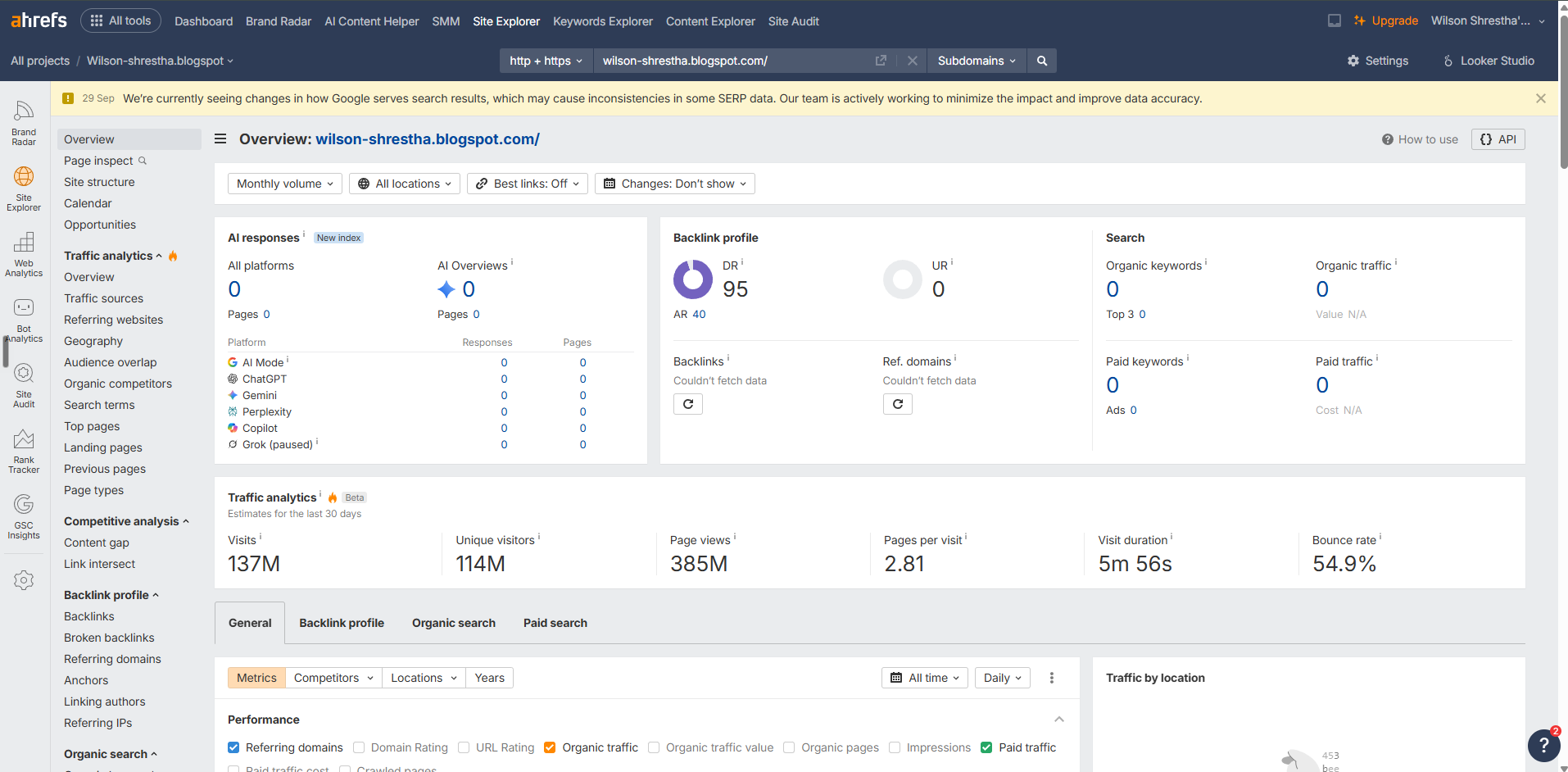Viewport: 1568px width, 772px height.
Task: Open the help question mark bubble
Action: tap(1544, 745)
